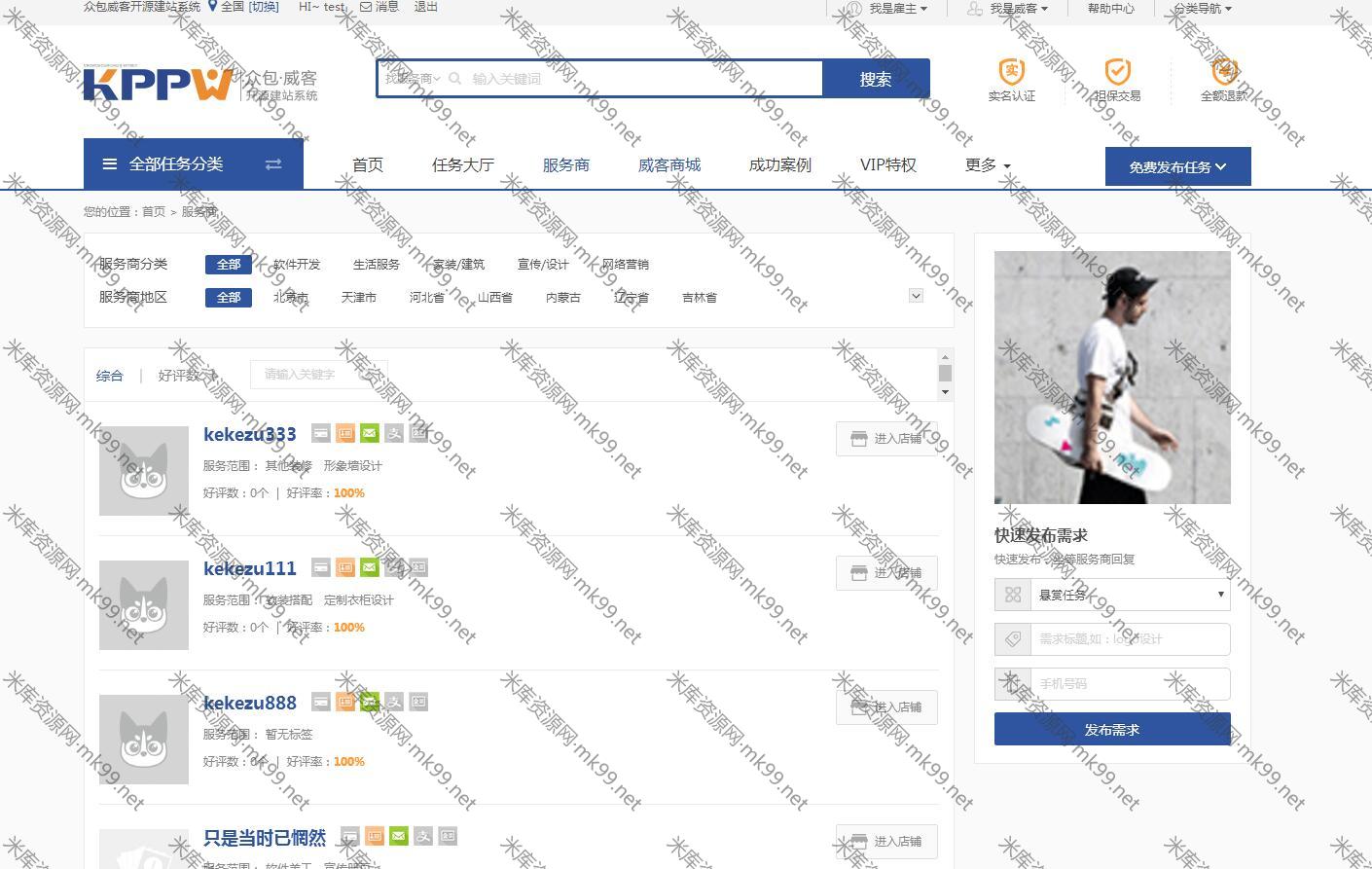
Task: Click the bank card icon for kekezu333
Action: 320,433
